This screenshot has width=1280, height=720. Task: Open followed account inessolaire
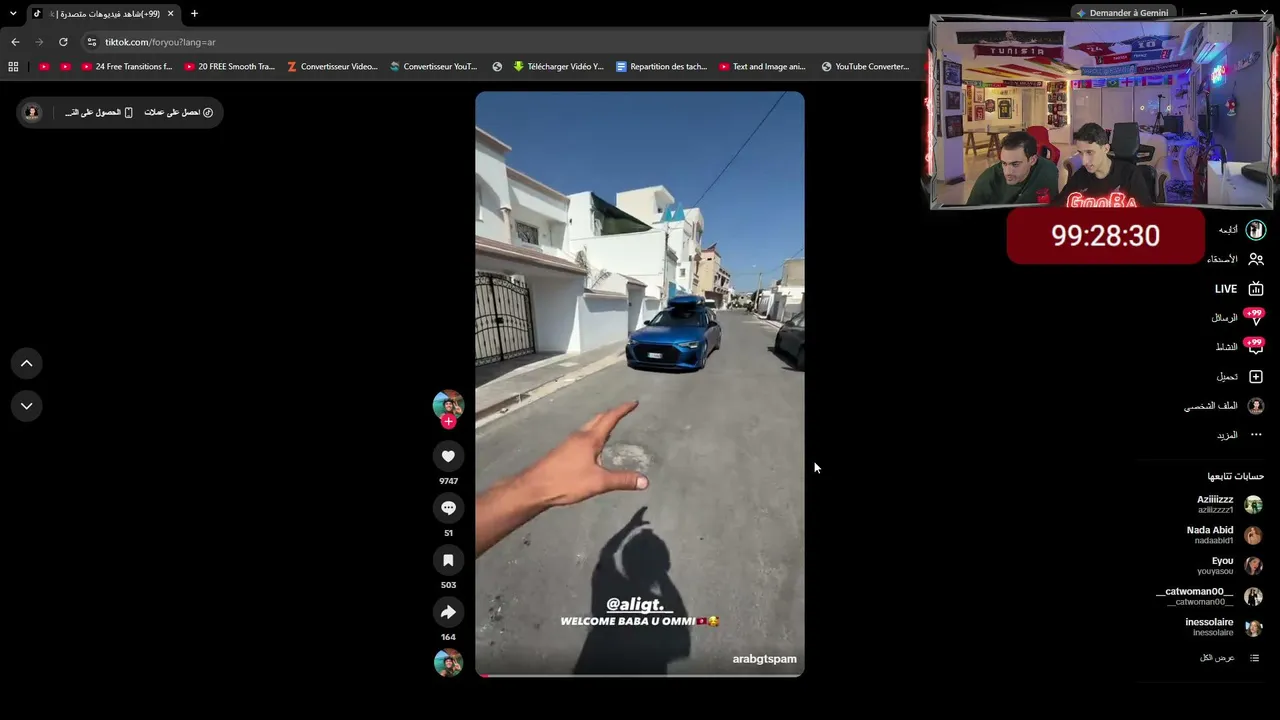1223,627
